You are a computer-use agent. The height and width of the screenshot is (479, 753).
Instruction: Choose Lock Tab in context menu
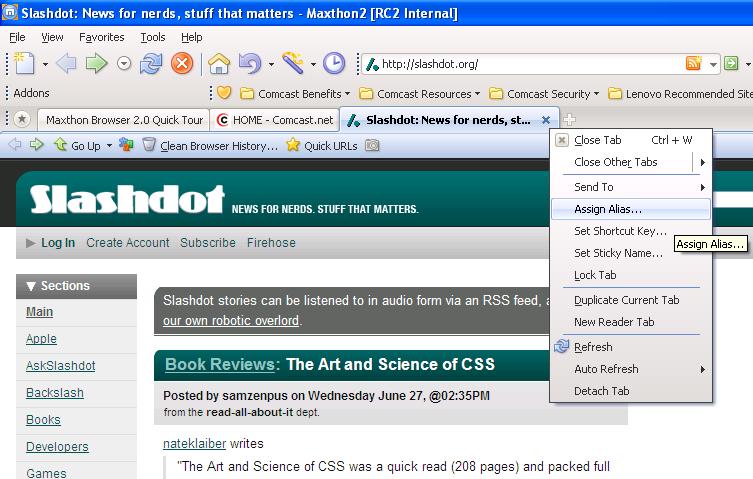coord(631,275)
